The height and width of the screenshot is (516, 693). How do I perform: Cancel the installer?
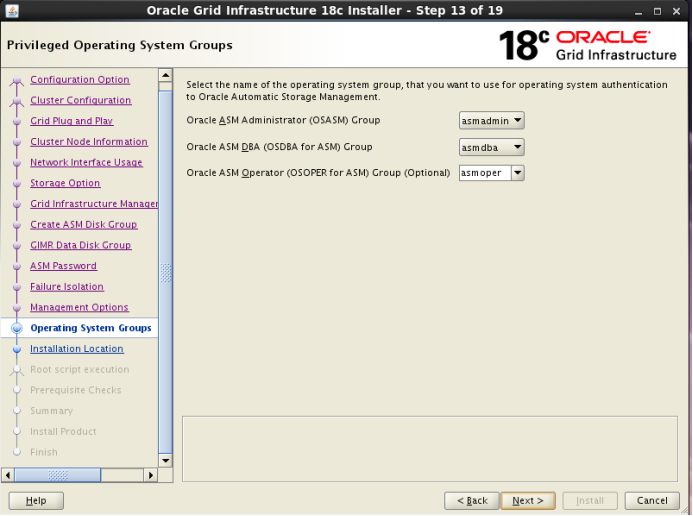(x=652, y=501)
